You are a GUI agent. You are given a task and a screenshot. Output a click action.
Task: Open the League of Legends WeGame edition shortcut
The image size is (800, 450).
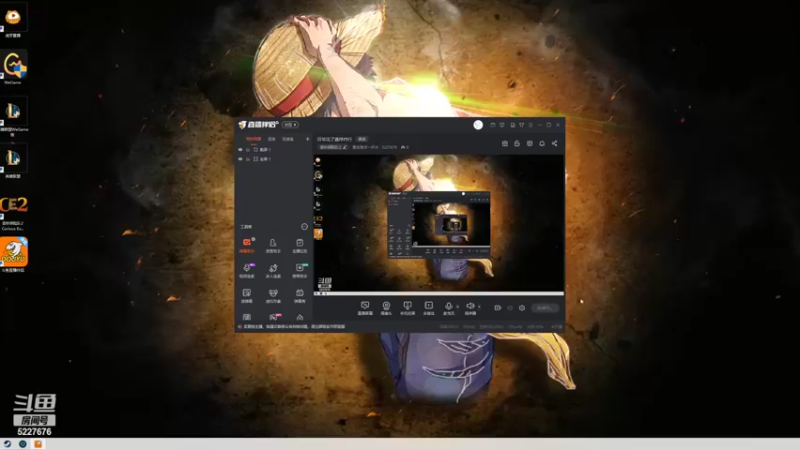tap(13, 119)
